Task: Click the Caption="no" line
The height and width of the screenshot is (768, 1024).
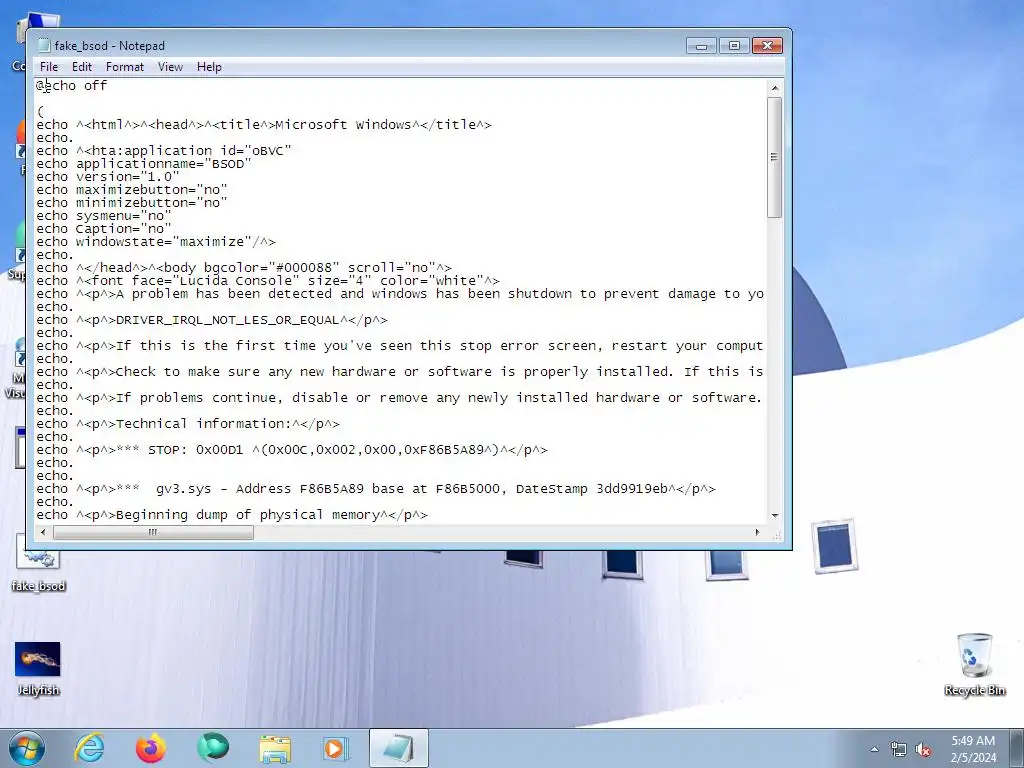Action: point(104,229)
